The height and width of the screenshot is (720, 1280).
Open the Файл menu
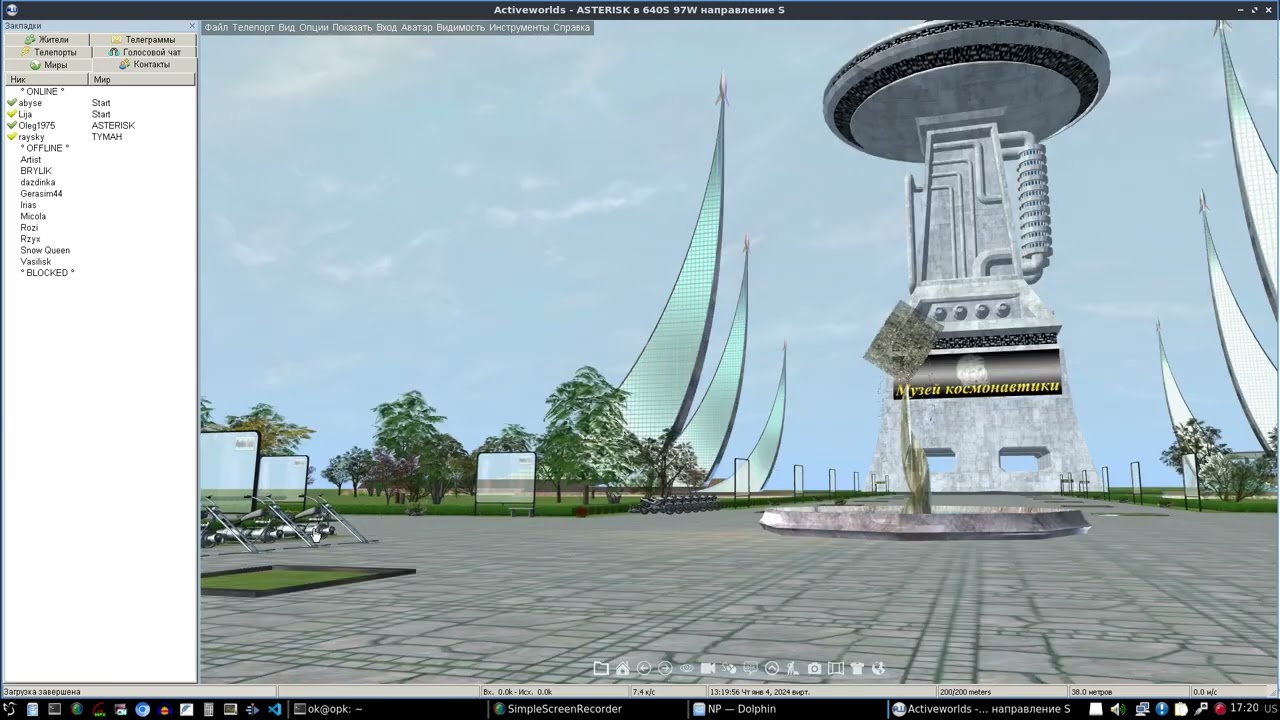[x=216, y=27]
